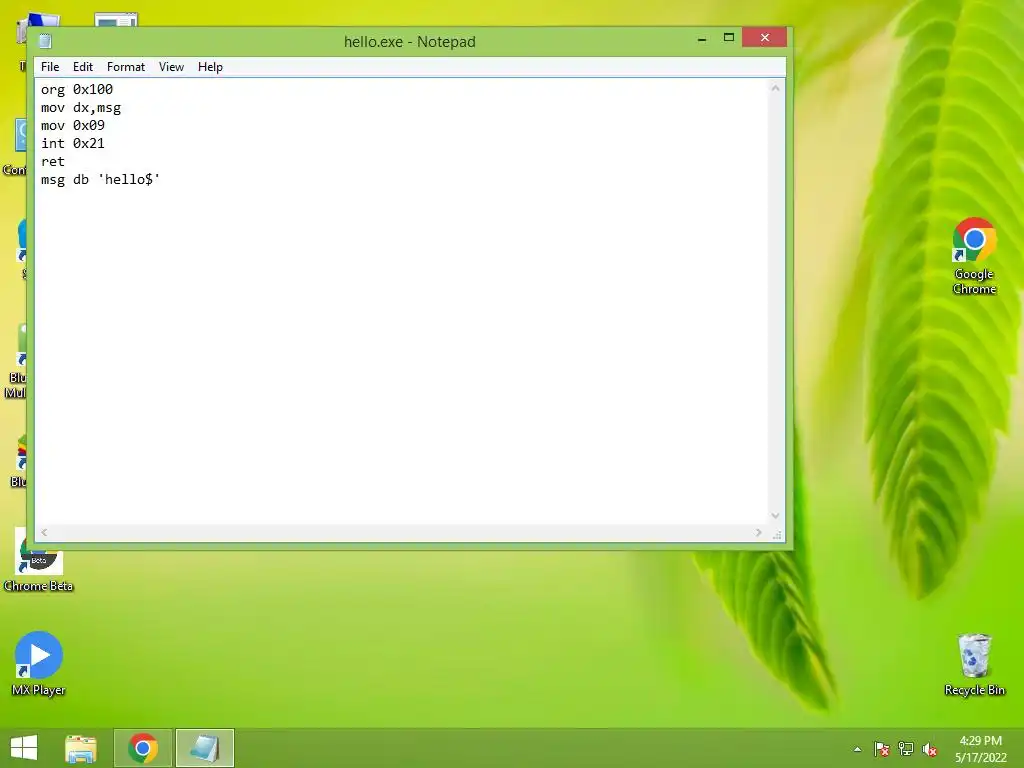The height and width of the screenshot is (768, 1024).
Task: Open network status tray icon
Action: coord(906,749)
